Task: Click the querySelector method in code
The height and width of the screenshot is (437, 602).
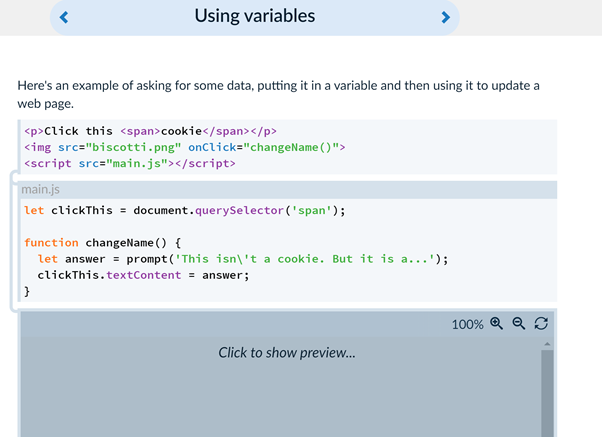Action: tap(240, 210)
